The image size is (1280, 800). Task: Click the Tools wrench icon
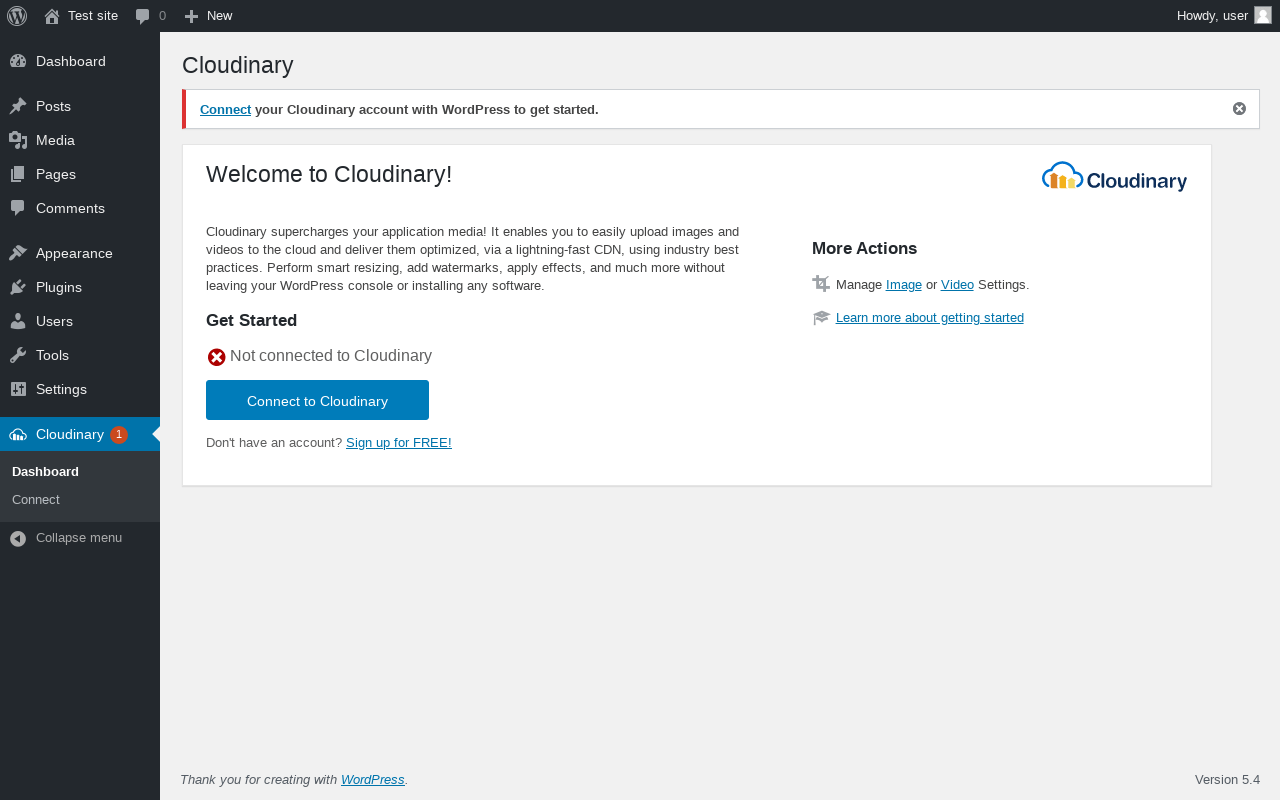click(x=18, y=355)
